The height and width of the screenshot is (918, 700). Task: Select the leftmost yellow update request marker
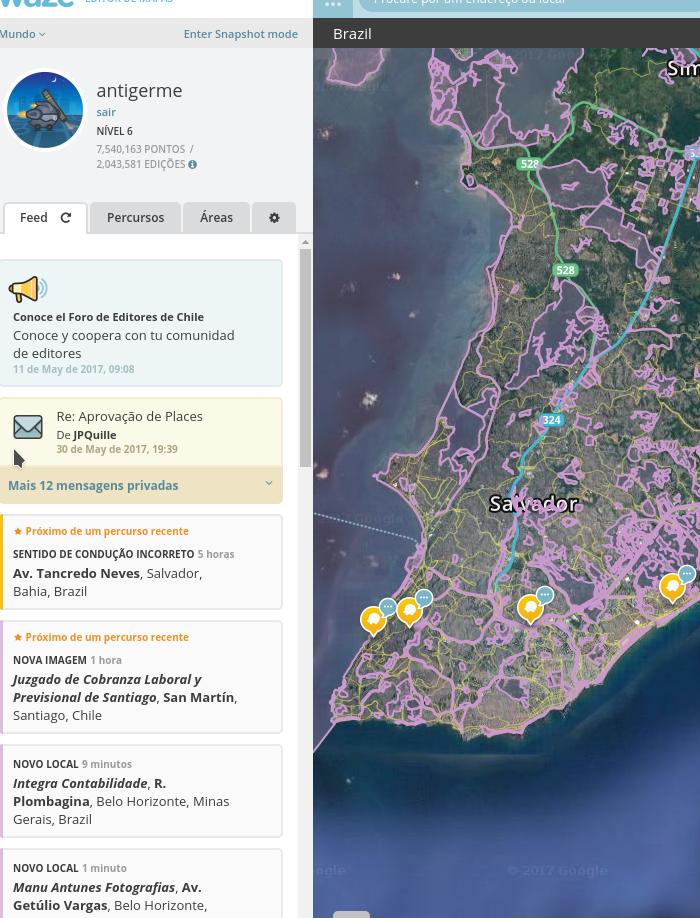(373, 620)
